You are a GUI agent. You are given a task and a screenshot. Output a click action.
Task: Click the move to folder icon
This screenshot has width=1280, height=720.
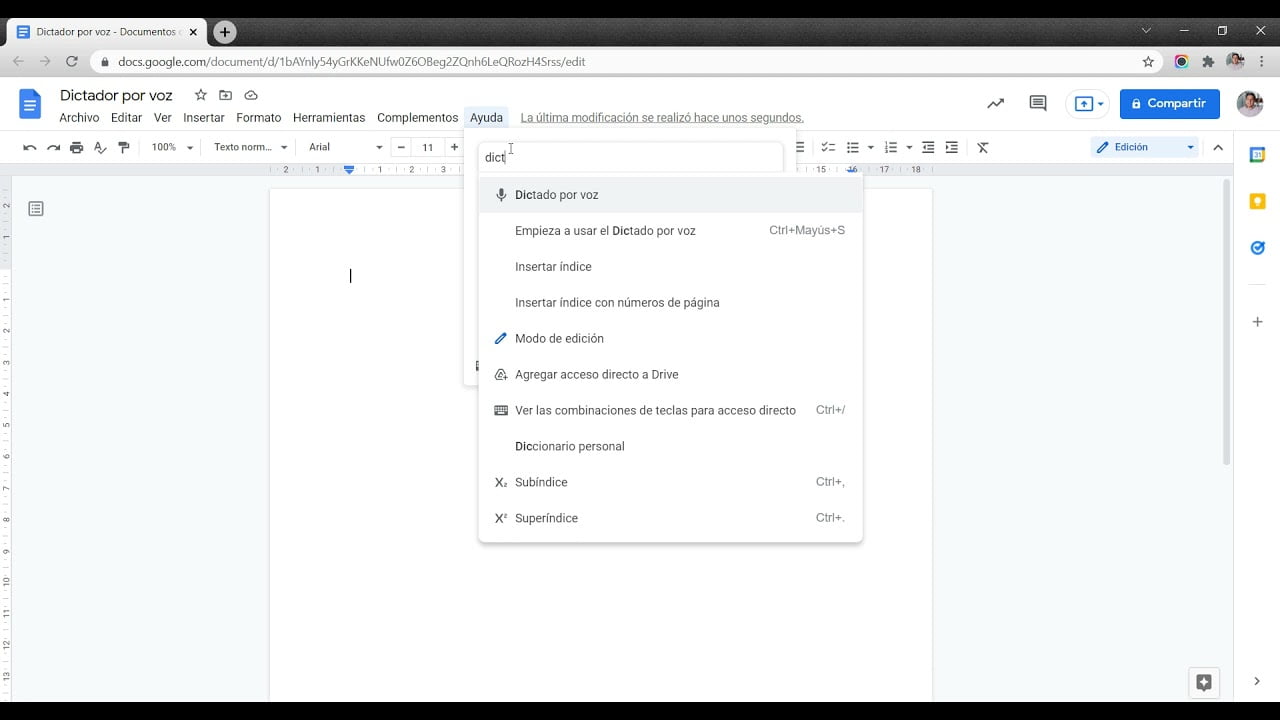[225, 95]
